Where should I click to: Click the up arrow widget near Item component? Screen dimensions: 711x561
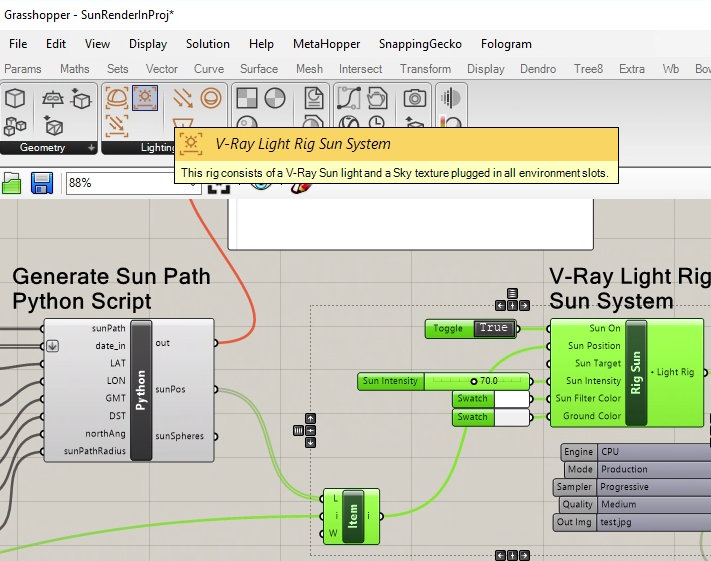(x=310, y=418)
